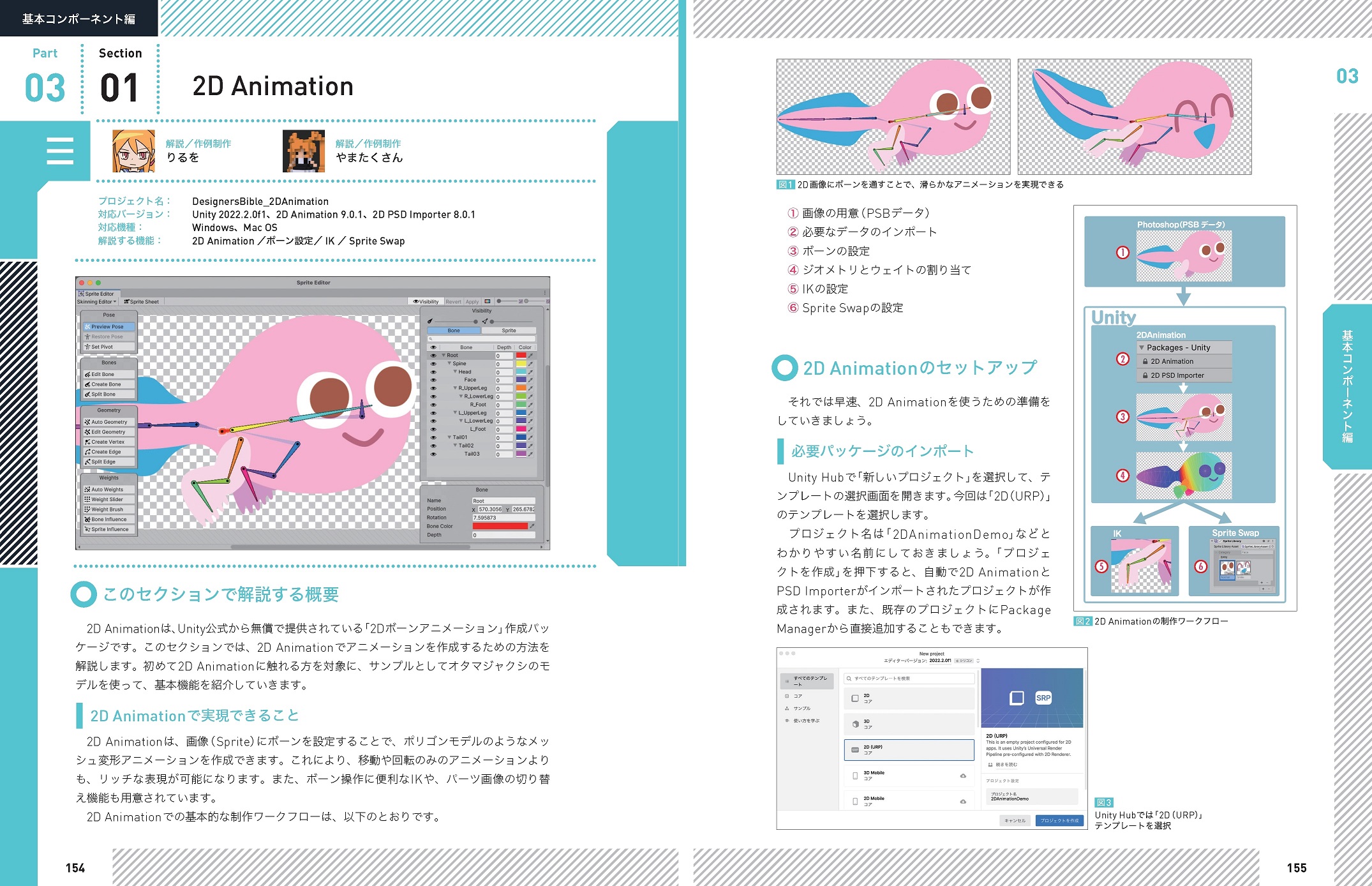Collapse the Root bone tree item
Screen dimensions: 1372x886
(444, 356)
